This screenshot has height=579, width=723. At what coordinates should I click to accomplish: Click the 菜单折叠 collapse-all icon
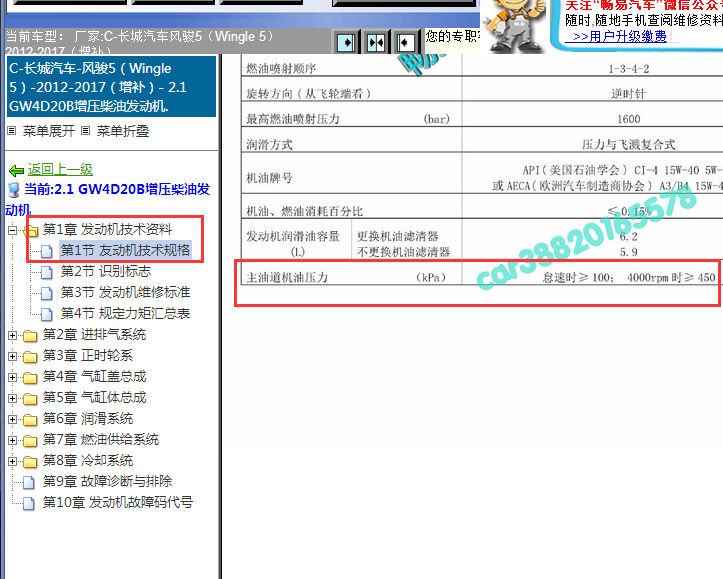[x=85, y=131]
